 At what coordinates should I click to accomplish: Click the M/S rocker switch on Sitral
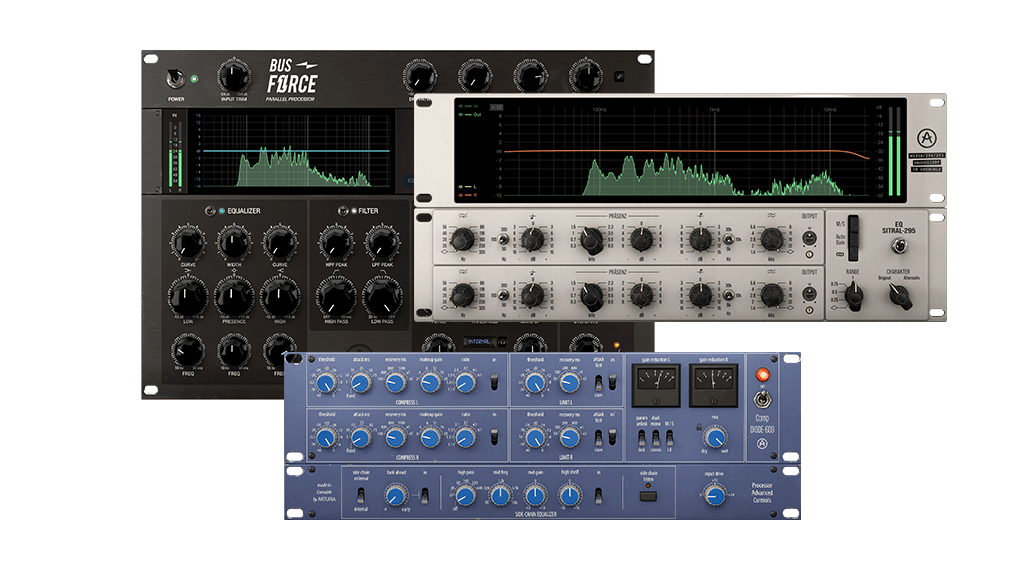pos(853,224)
